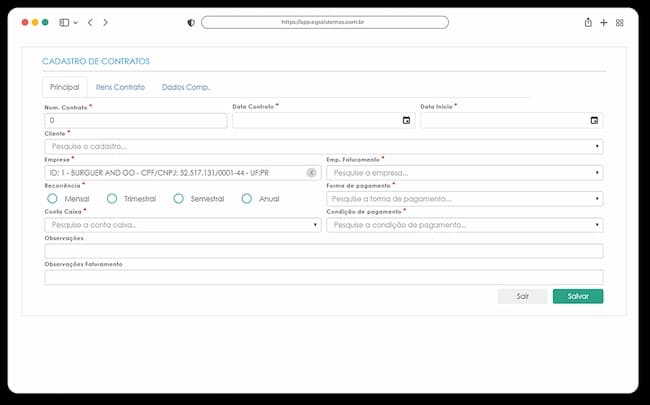Open the Data Início calendar picker icon

pos(594,120)
